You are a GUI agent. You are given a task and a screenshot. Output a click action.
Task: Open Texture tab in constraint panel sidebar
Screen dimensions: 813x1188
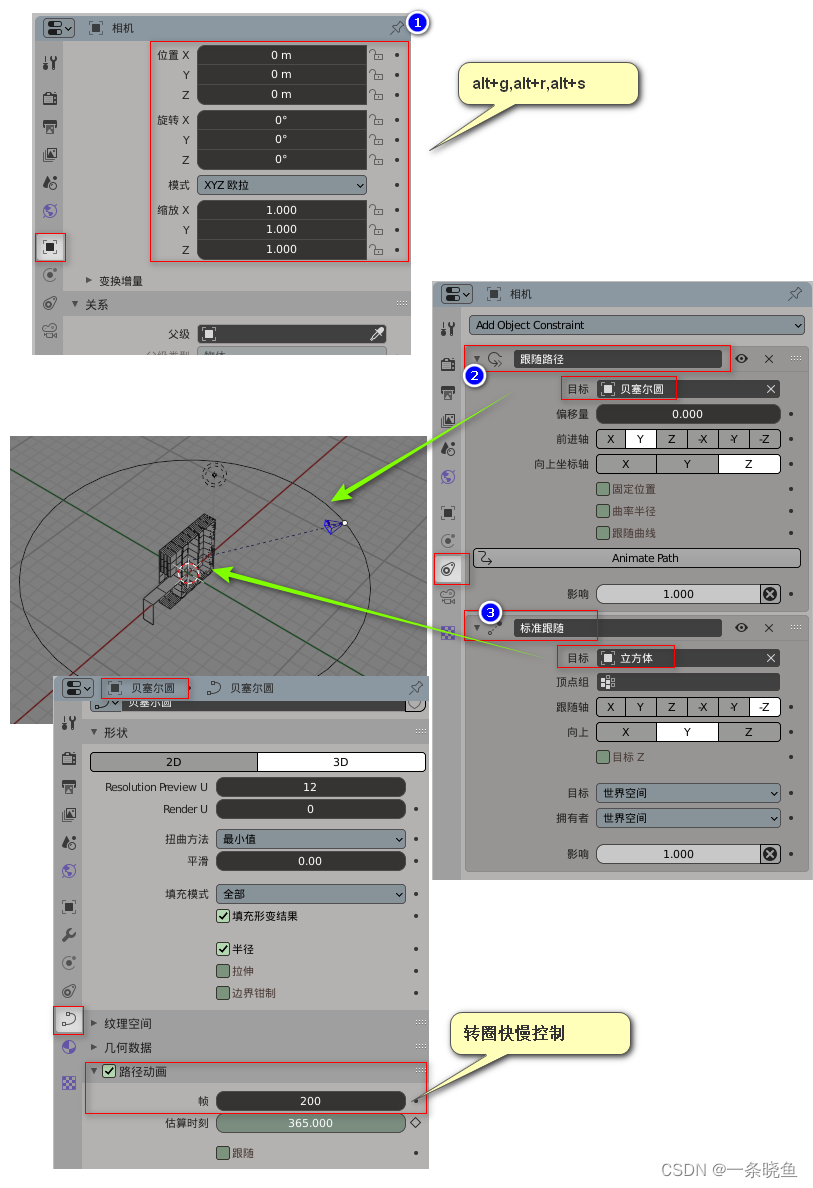pyautogui.click(x=449, y=633)
